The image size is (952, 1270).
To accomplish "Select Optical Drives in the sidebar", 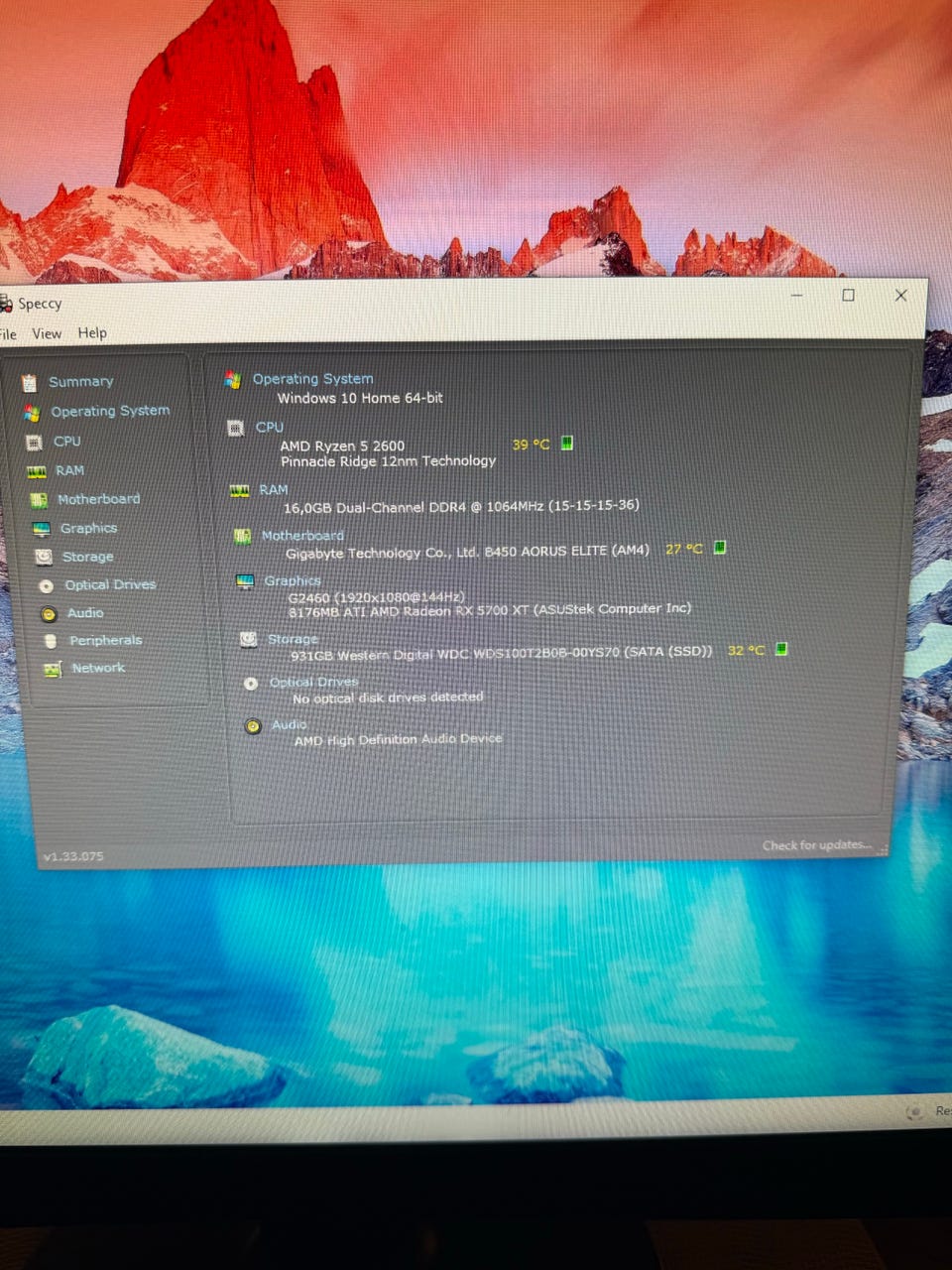I will pyautogui.click(x=110, y=584).
